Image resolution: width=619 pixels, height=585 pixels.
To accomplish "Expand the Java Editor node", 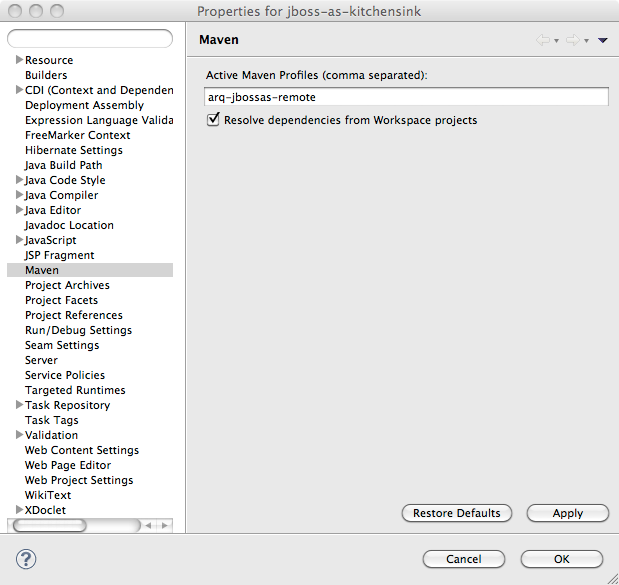I will tap(19, 210).
